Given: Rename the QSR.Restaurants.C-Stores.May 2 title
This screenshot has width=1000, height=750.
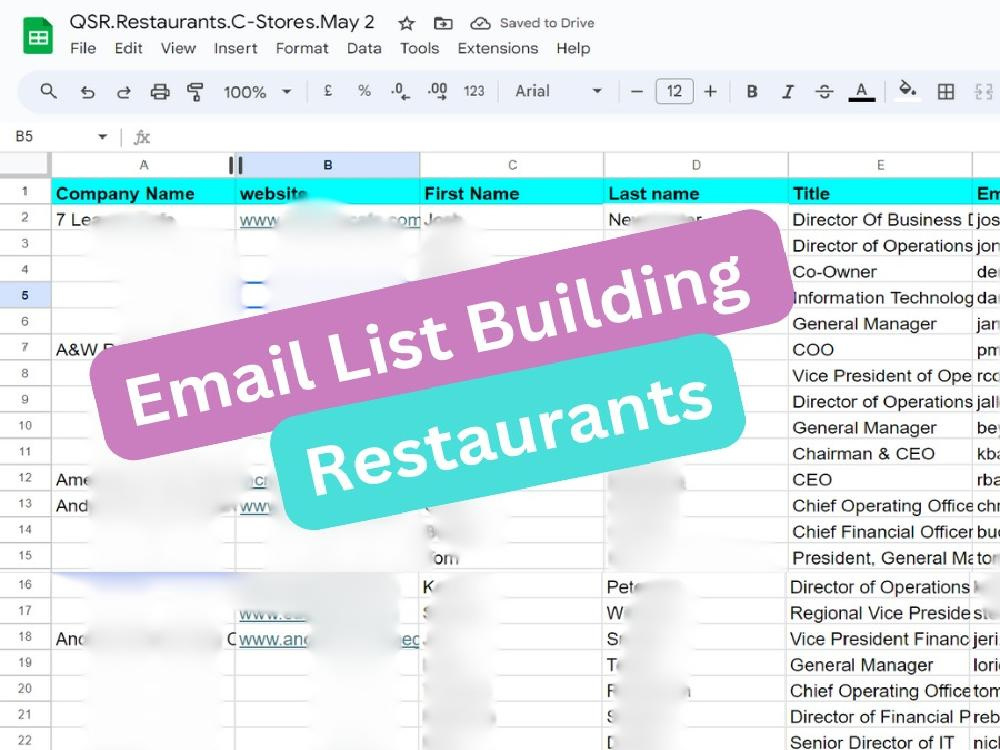Looking at the screenshot, I should tap(222, 22).
